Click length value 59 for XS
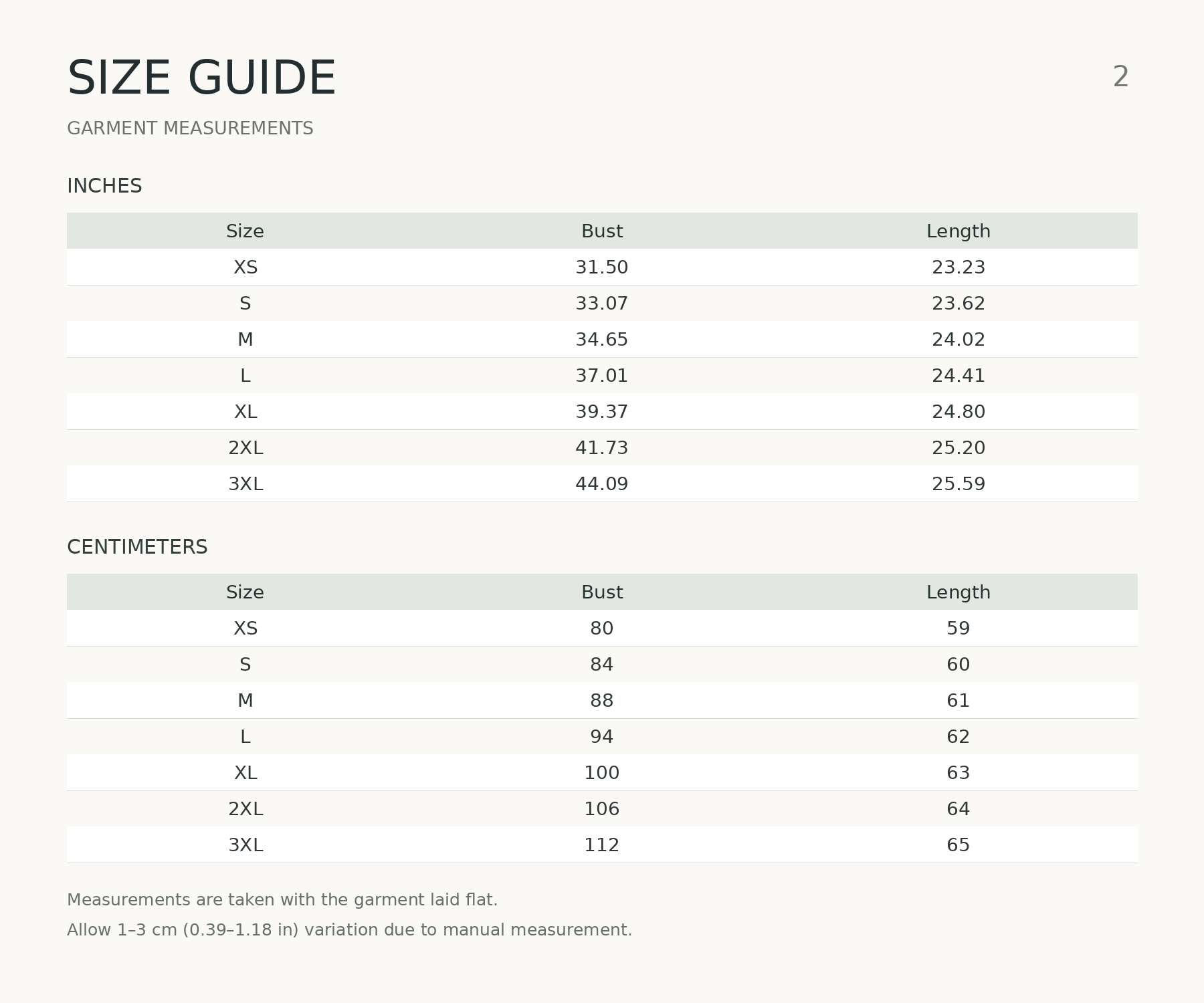This screenshot has height=1003, width=1204. tap(959, 629)
